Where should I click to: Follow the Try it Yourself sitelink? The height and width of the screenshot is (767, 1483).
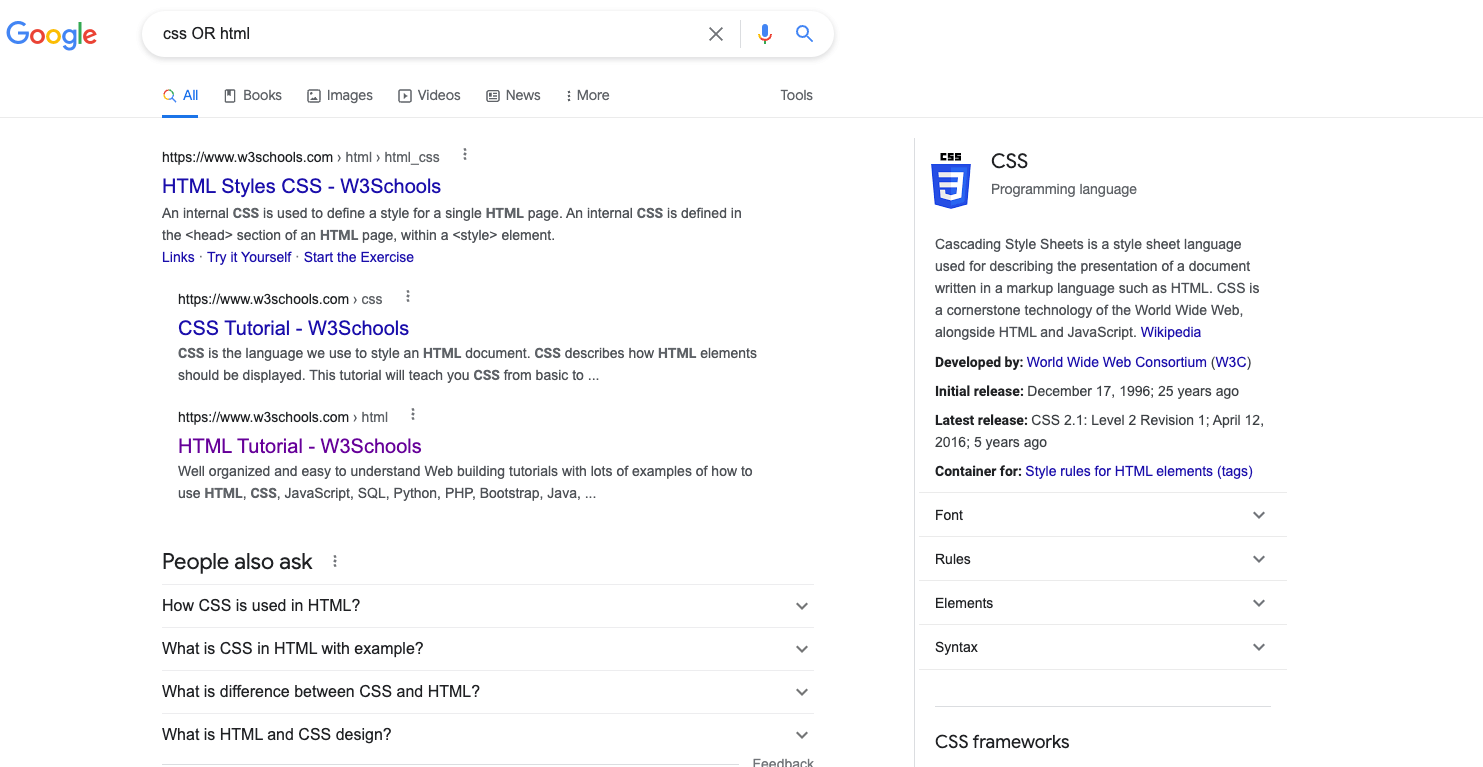(249, 257)
